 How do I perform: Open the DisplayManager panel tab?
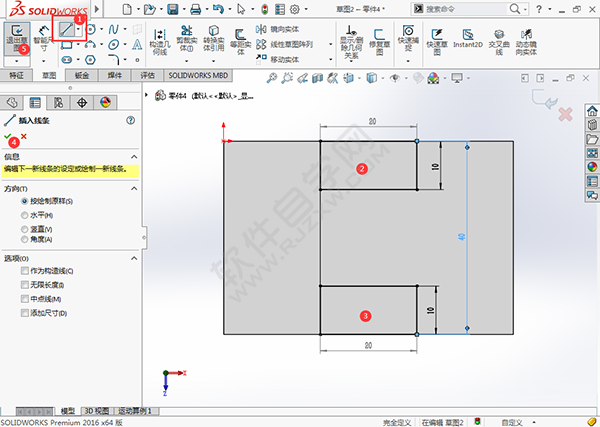[x=105, y=103]
